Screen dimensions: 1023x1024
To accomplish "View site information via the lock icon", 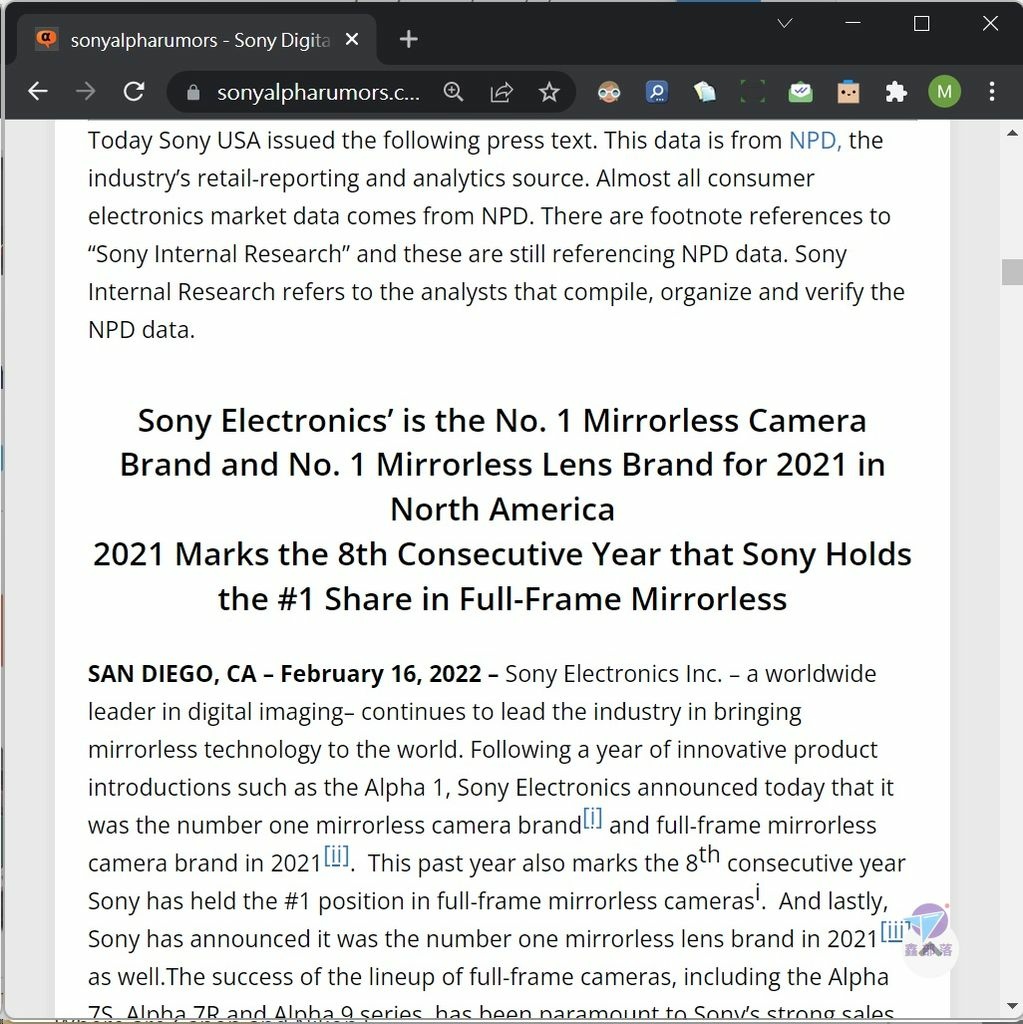I will pyautogui.click(x=193, y=92).
